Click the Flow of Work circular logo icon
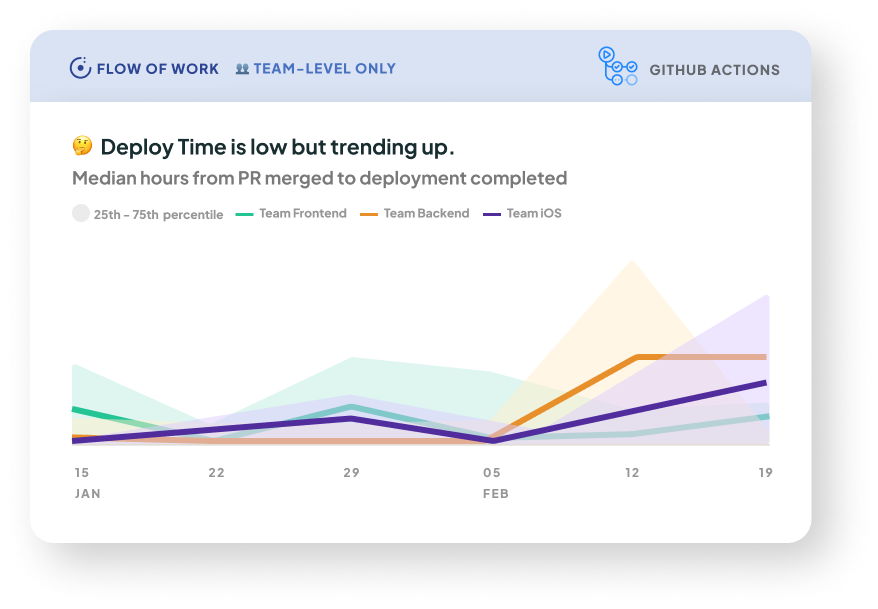This screenshot has width=878, height=609. [80, 69]
